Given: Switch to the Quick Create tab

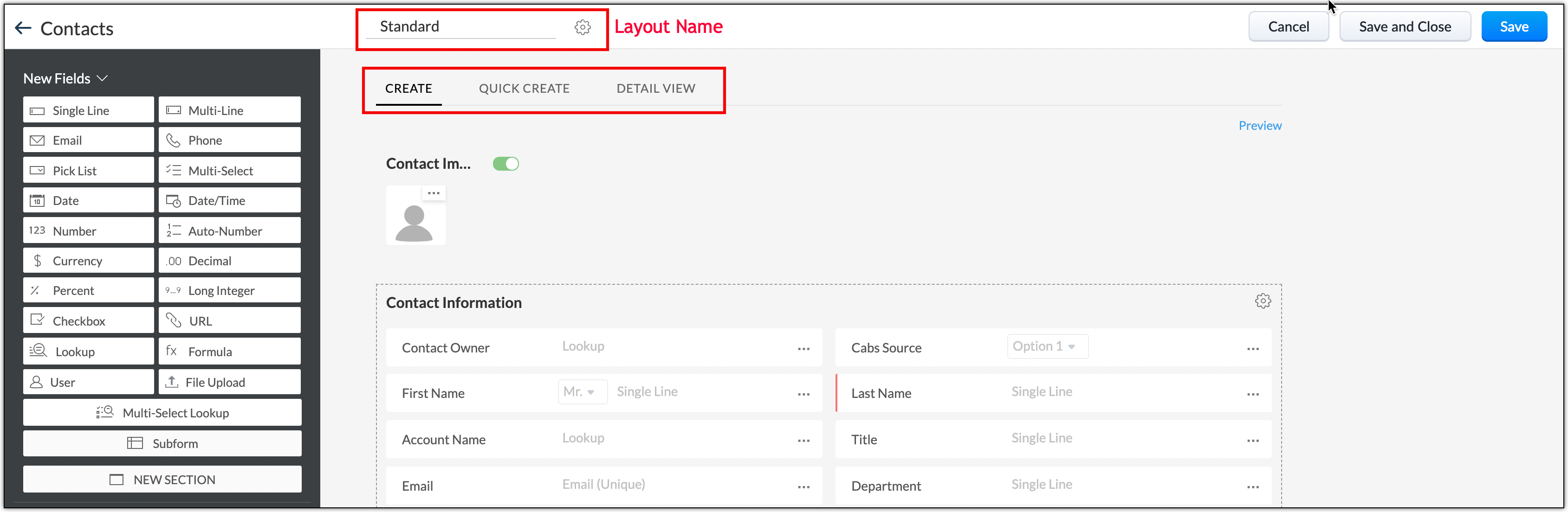Looking at the screenshot, I should [524, 88].
